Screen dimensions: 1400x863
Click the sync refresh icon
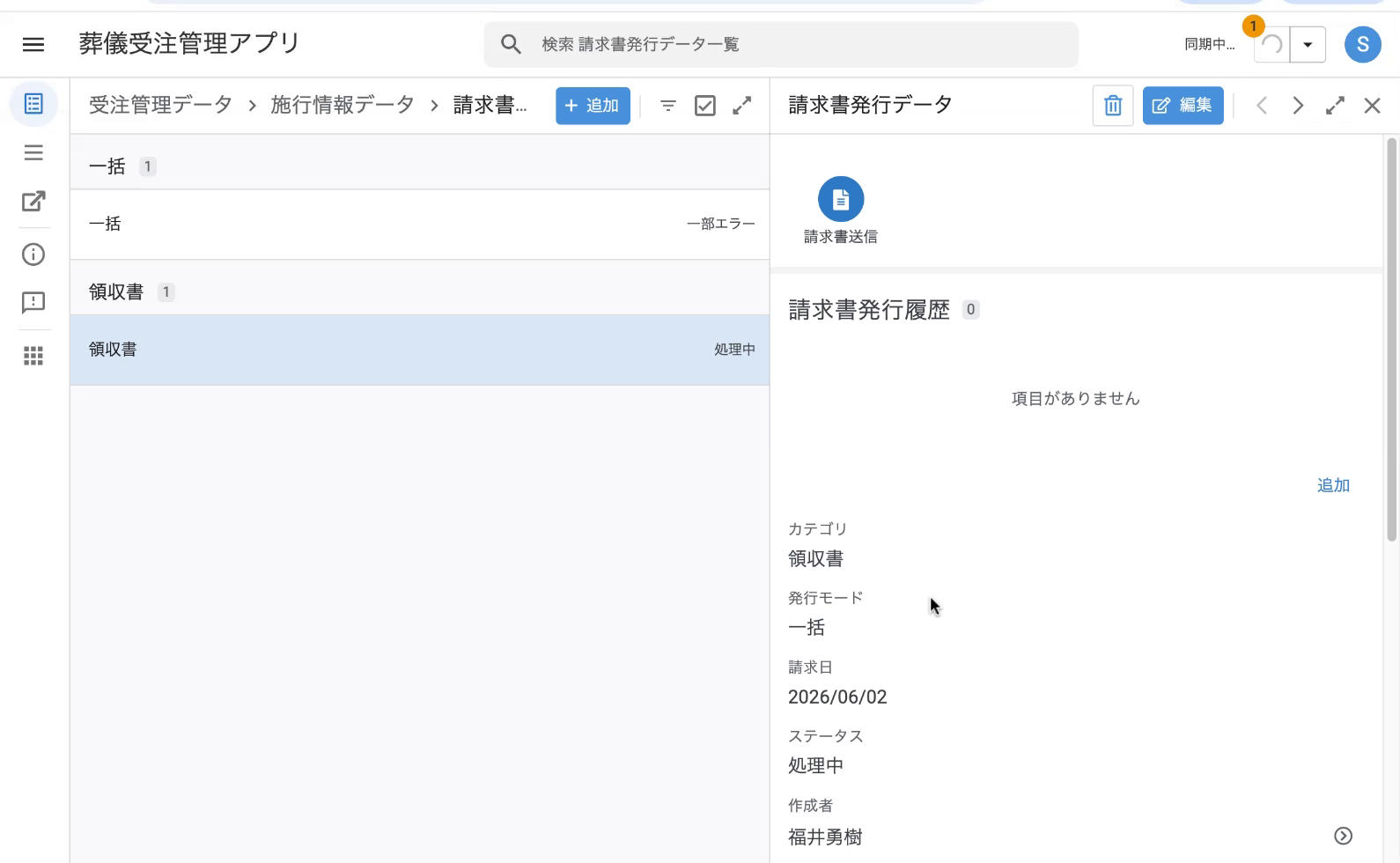(x=1272, y=44)
